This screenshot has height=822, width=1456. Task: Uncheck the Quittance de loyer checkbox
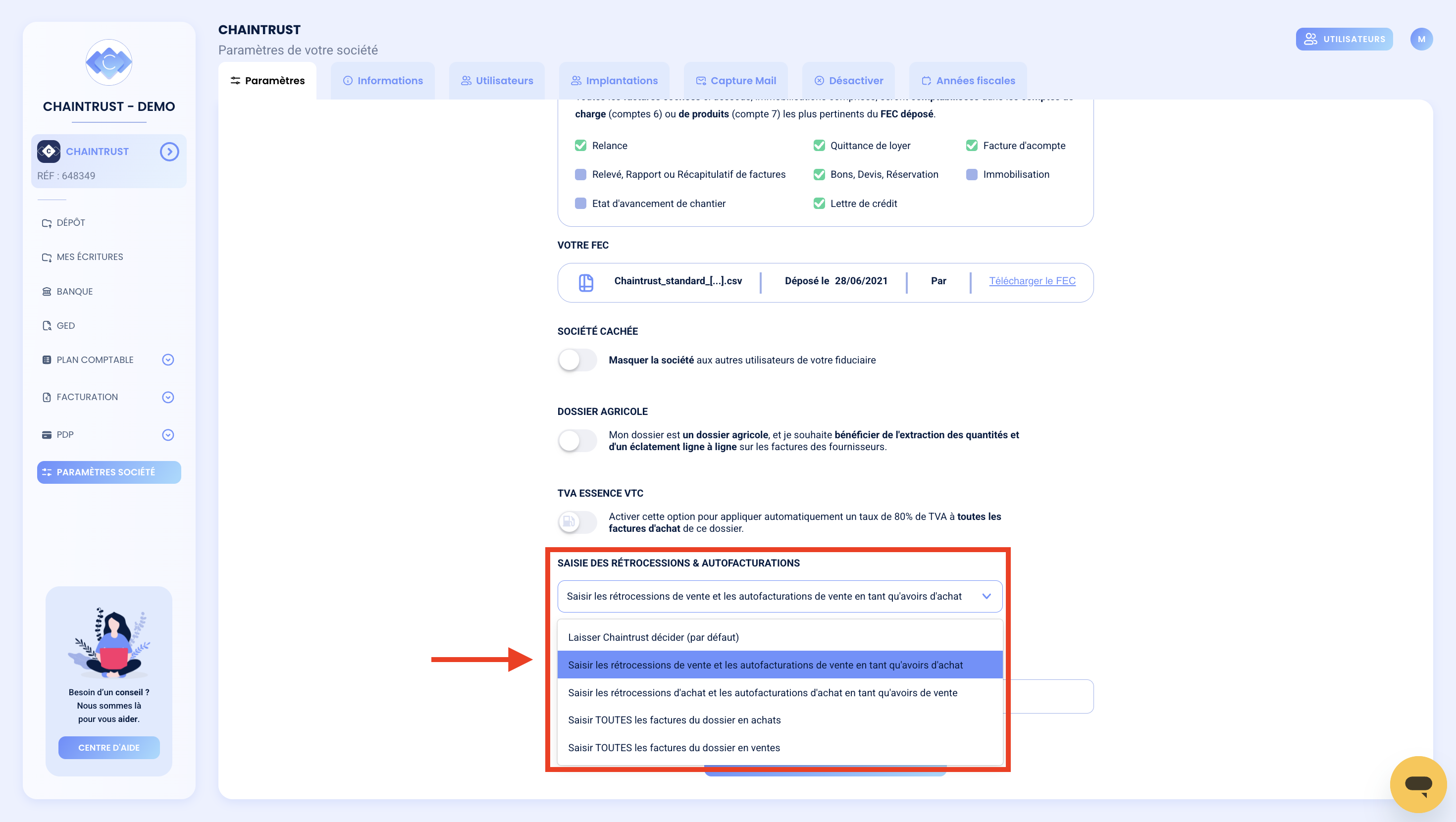click(819, 145)
